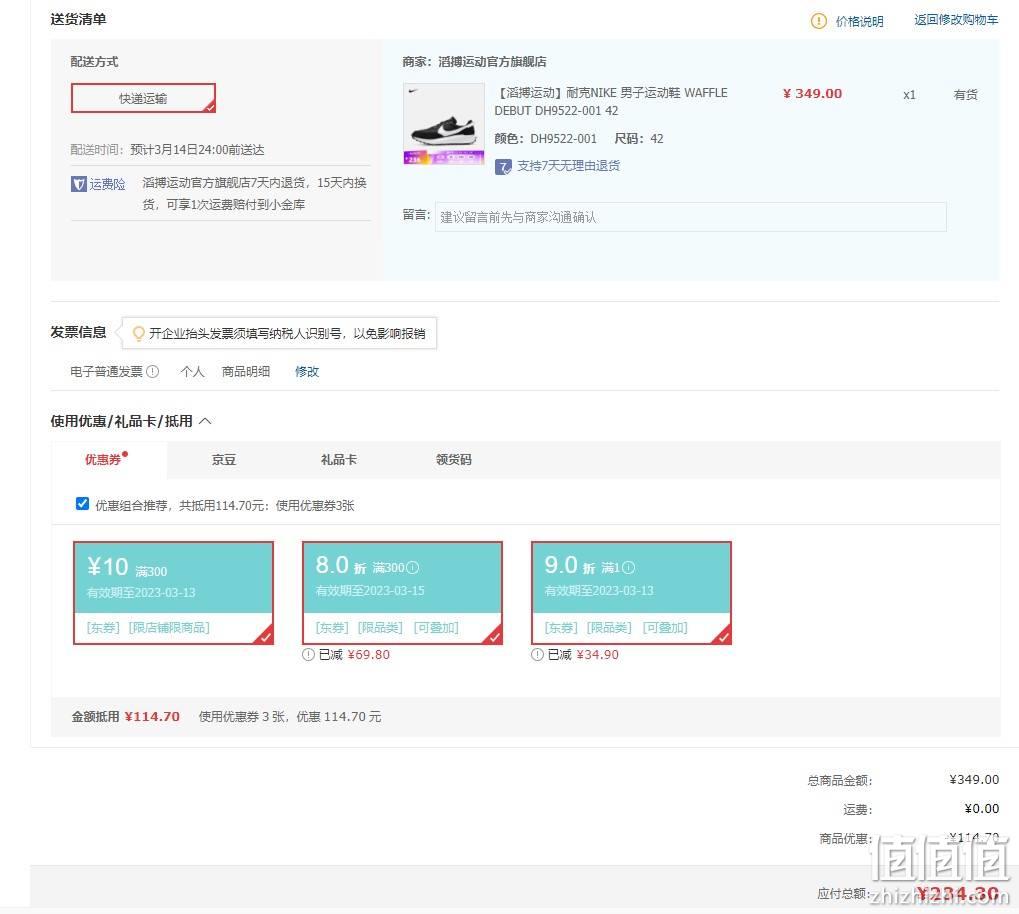The height and width of the screenshot is (914, 1019).
Task: Click info icon beside 已减 ¥69.80
Action: pyautogui.click(x=309, y=655)
